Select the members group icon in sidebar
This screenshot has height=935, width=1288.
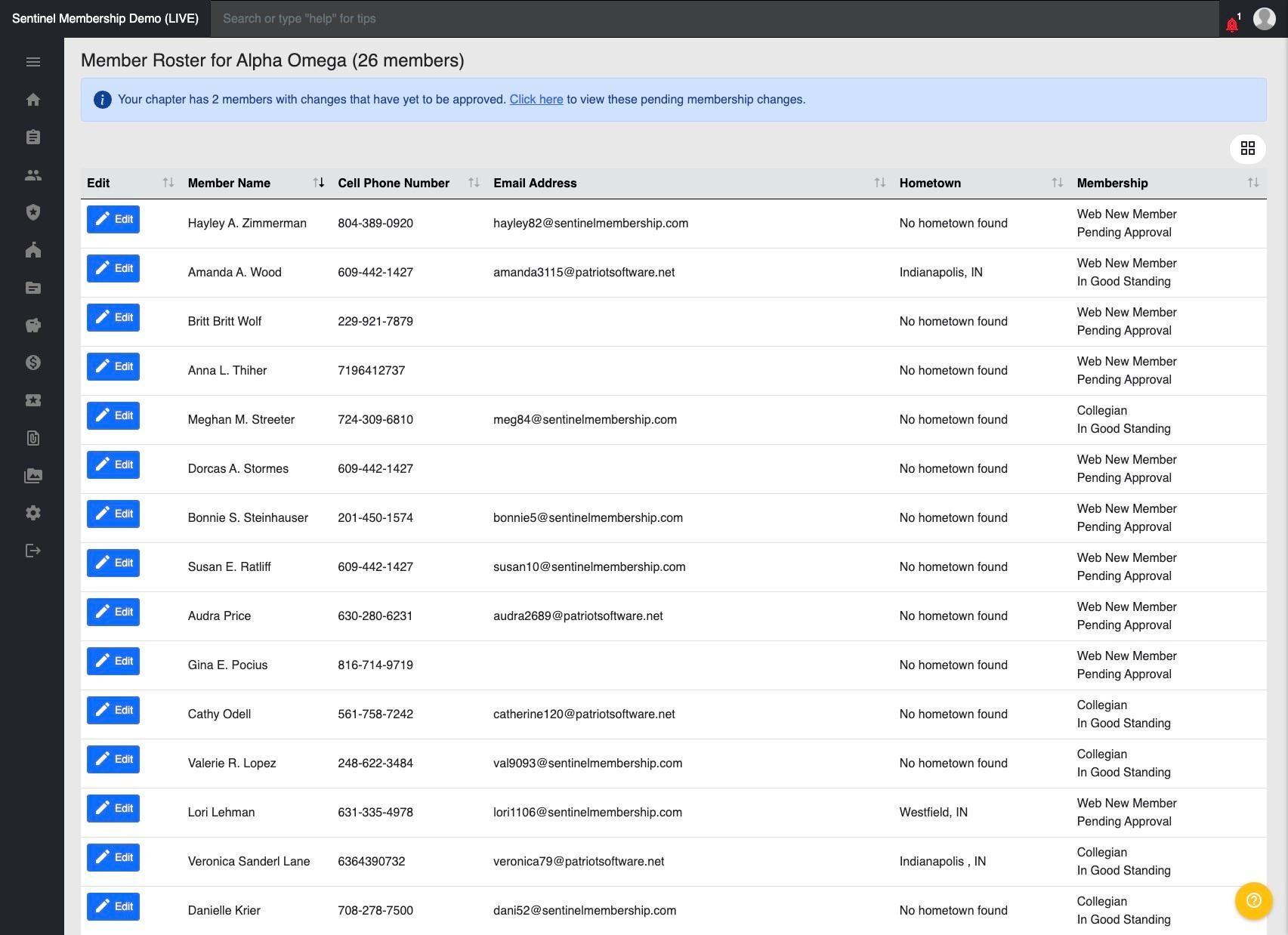click(32, 175)
